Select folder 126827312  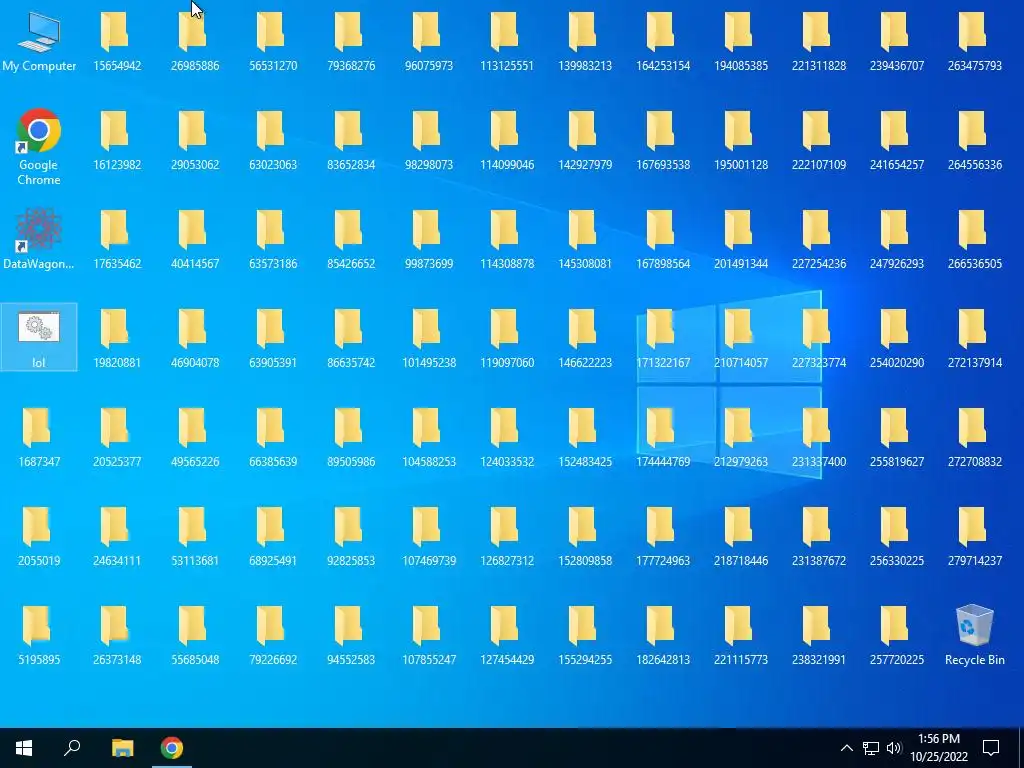pyautogui.click(x=507, y=536)
